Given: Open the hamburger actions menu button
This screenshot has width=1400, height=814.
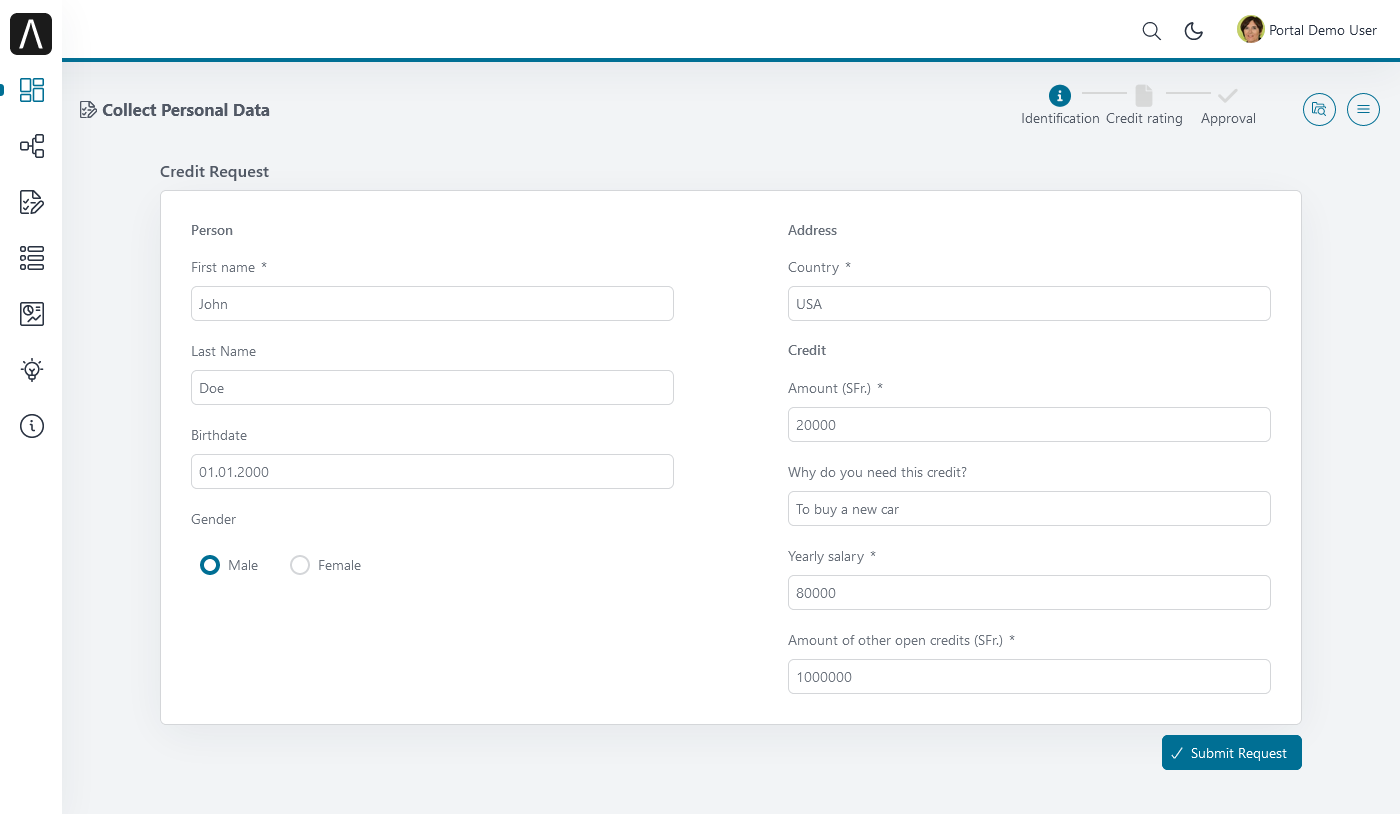Looking at the screenshot, I should (x=1363, y=109).
